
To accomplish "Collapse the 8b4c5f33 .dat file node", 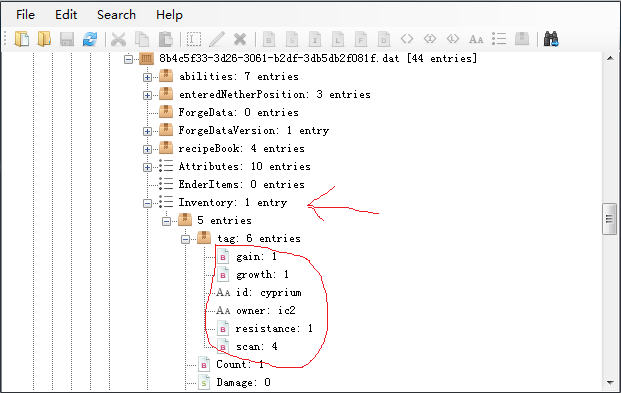I will (x=128, y=59).
